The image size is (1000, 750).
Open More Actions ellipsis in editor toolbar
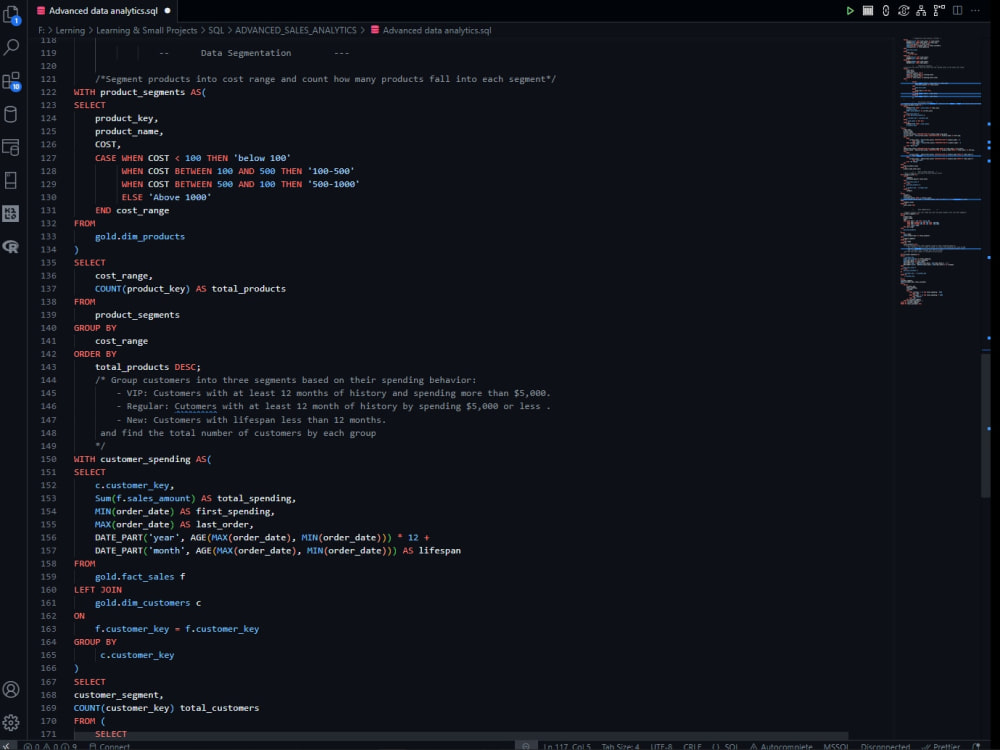pyautogui.click(x=975, y=11)
